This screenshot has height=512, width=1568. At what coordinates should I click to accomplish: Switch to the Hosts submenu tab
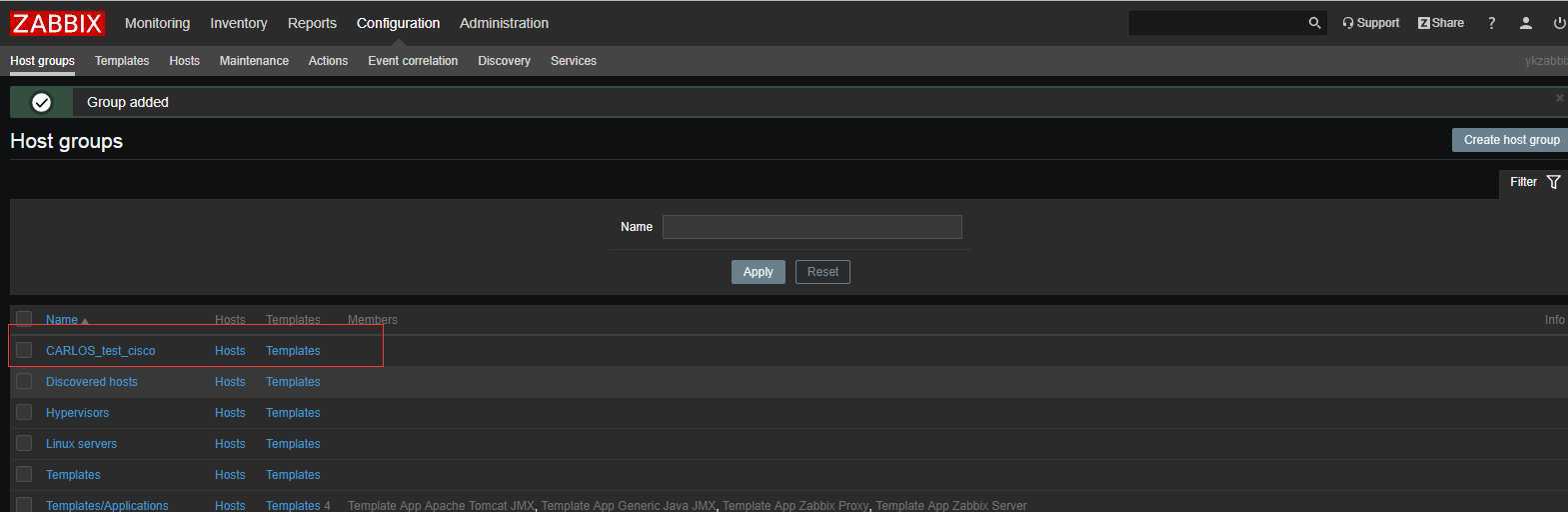click(184, 61)
